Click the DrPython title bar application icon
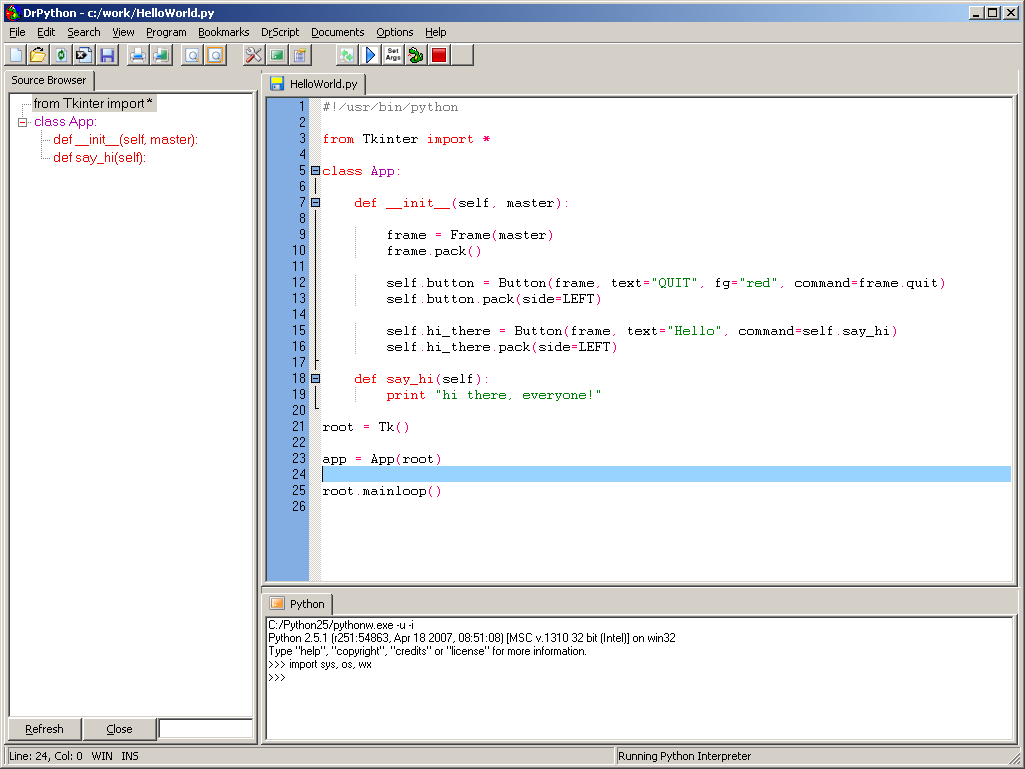1025x769 pixels. pos(12,12)
